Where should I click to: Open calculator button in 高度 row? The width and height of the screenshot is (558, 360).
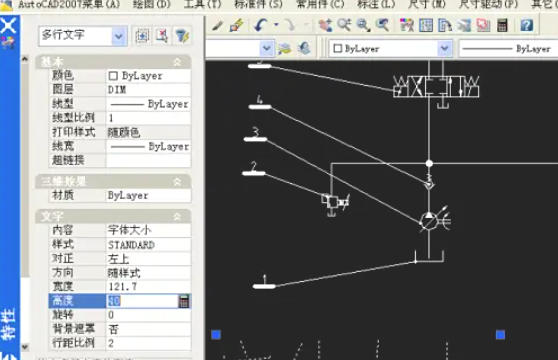click(184, 301)
